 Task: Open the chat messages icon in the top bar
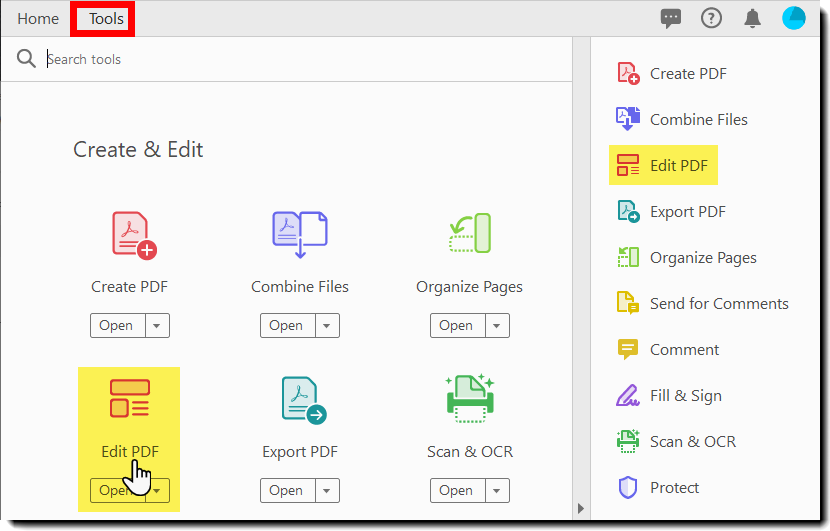tap(671, 19)
